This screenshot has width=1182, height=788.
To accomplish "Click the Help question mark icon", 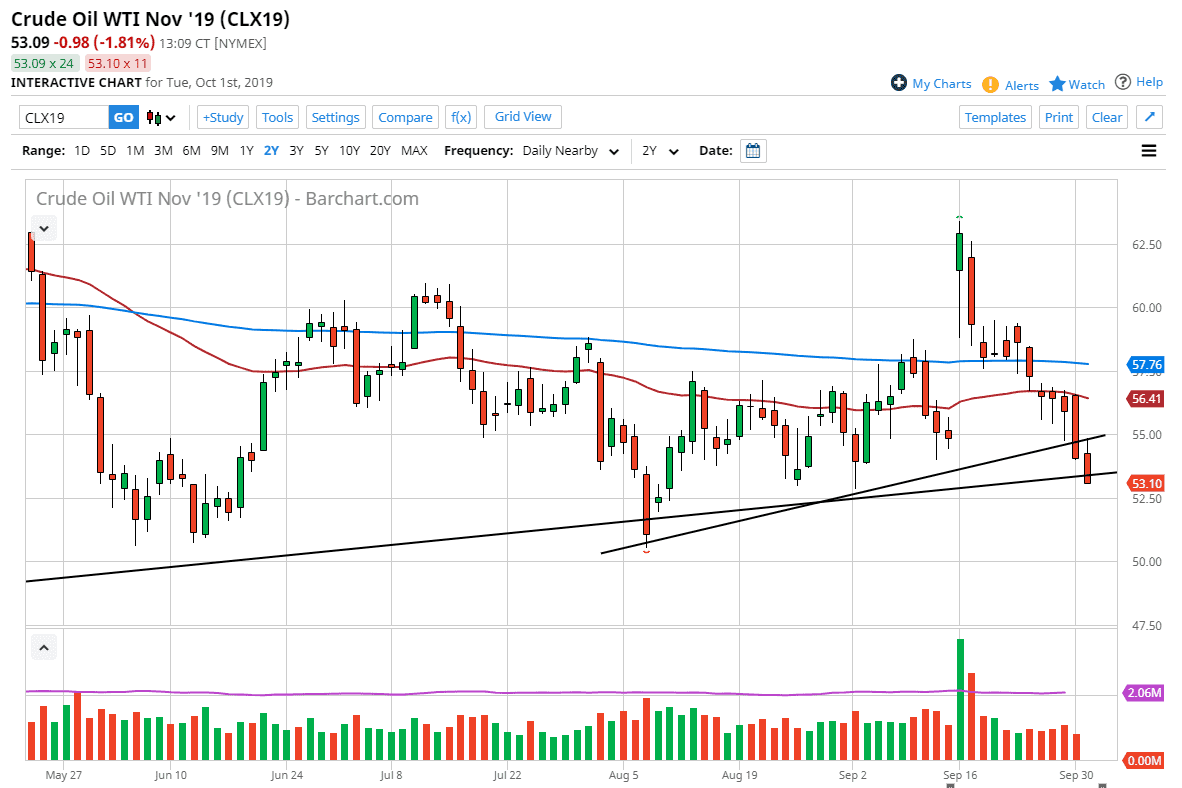I will [1124, 83].
